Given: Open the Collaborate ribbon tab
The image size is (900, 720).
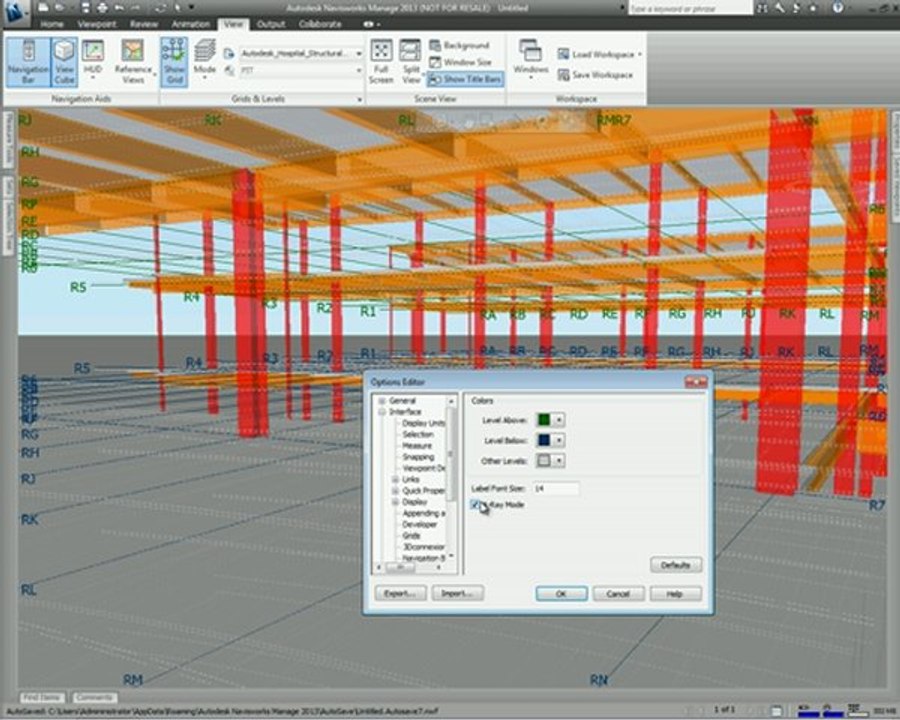Looking at the screenshot, I should click(x=320, y=24).
